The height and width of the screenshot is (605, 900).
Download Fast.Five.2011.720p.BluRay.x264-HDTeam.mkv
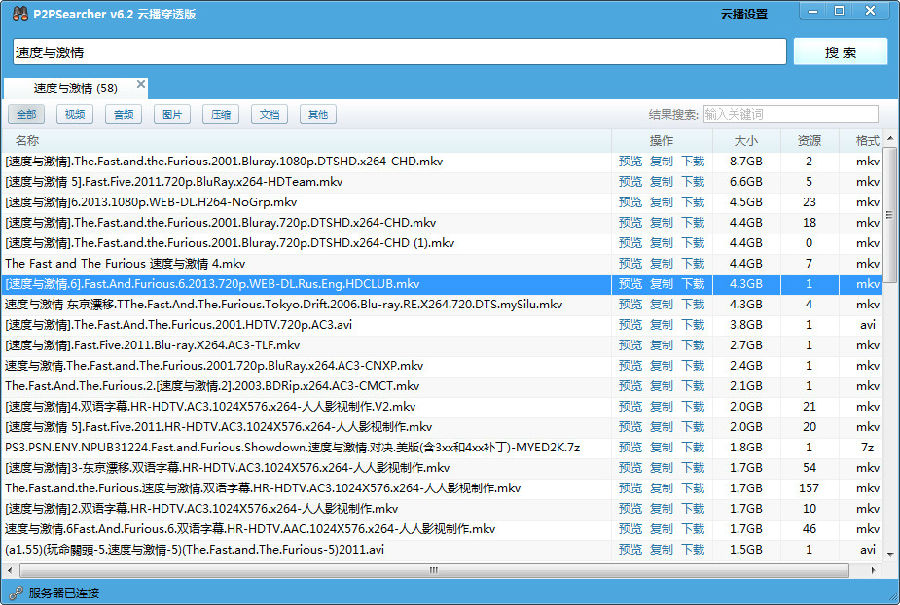(693, 181)
